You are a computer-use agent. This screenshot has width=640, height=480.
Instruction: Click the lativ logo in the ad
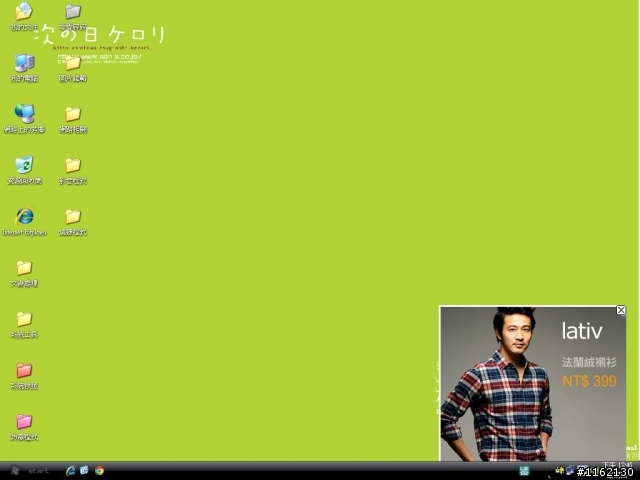coord(582,331)
